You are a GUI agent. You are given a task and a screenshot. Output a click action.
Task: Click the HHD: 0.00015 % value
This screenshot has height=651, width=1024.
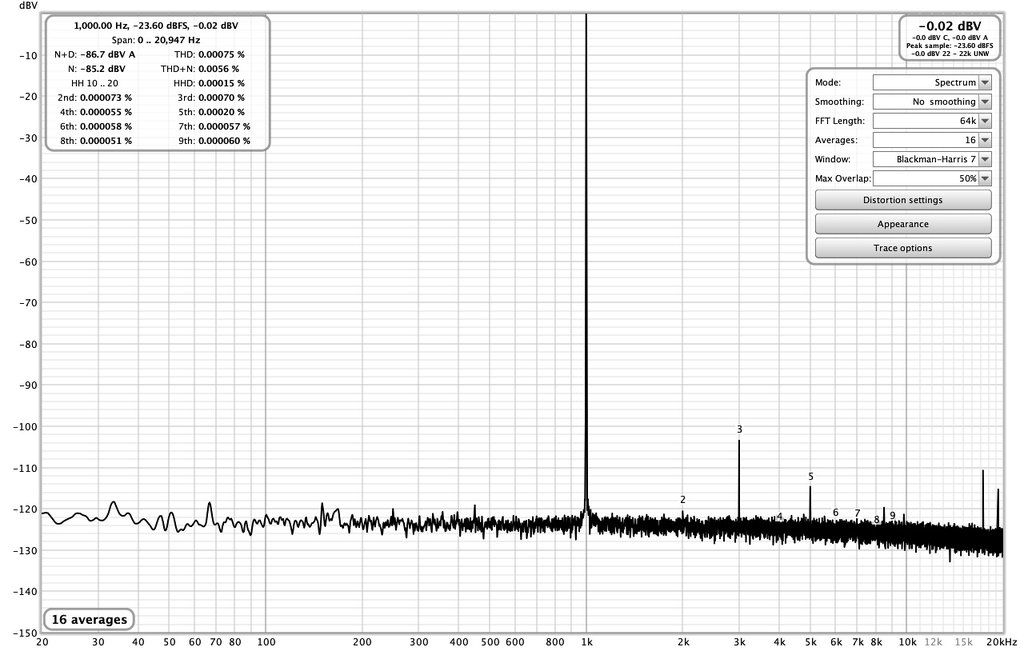pos(209,83)
